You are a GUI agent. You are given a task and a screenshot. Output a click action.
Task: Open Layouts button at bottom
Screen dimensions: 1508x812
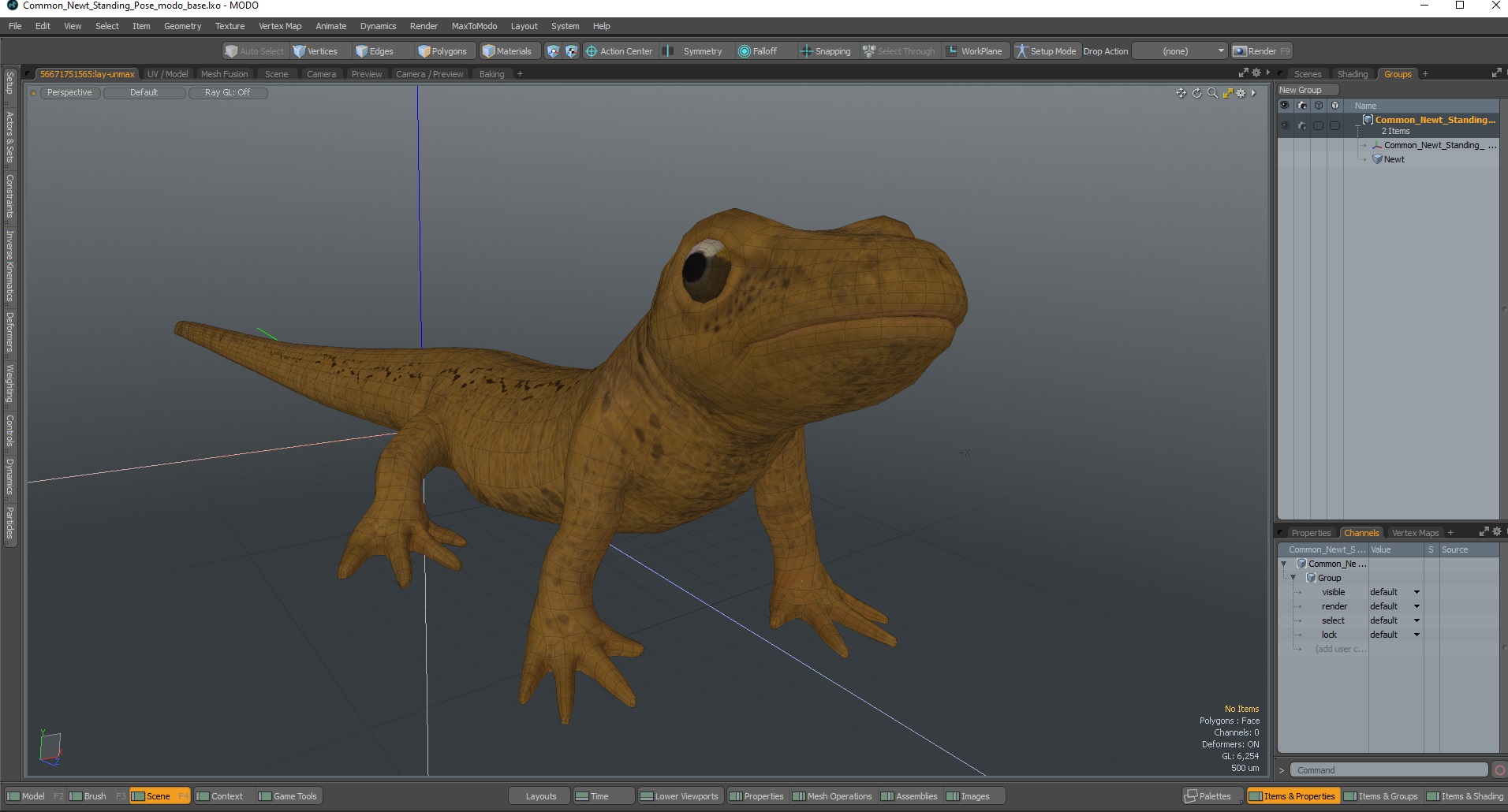(540, 796)
